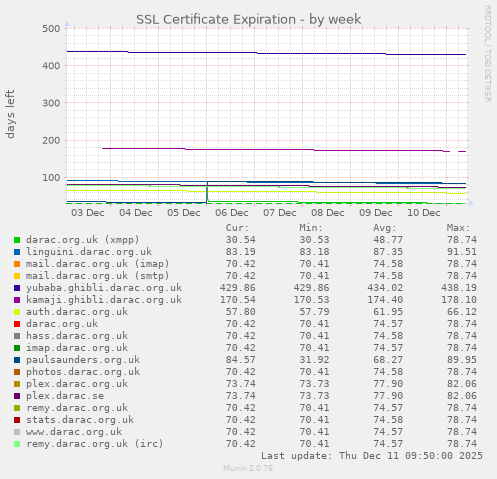Screen dimensions: 497x479
Task: Click the plex.darac.org.uk legend name
Action: tap(77, 384)
